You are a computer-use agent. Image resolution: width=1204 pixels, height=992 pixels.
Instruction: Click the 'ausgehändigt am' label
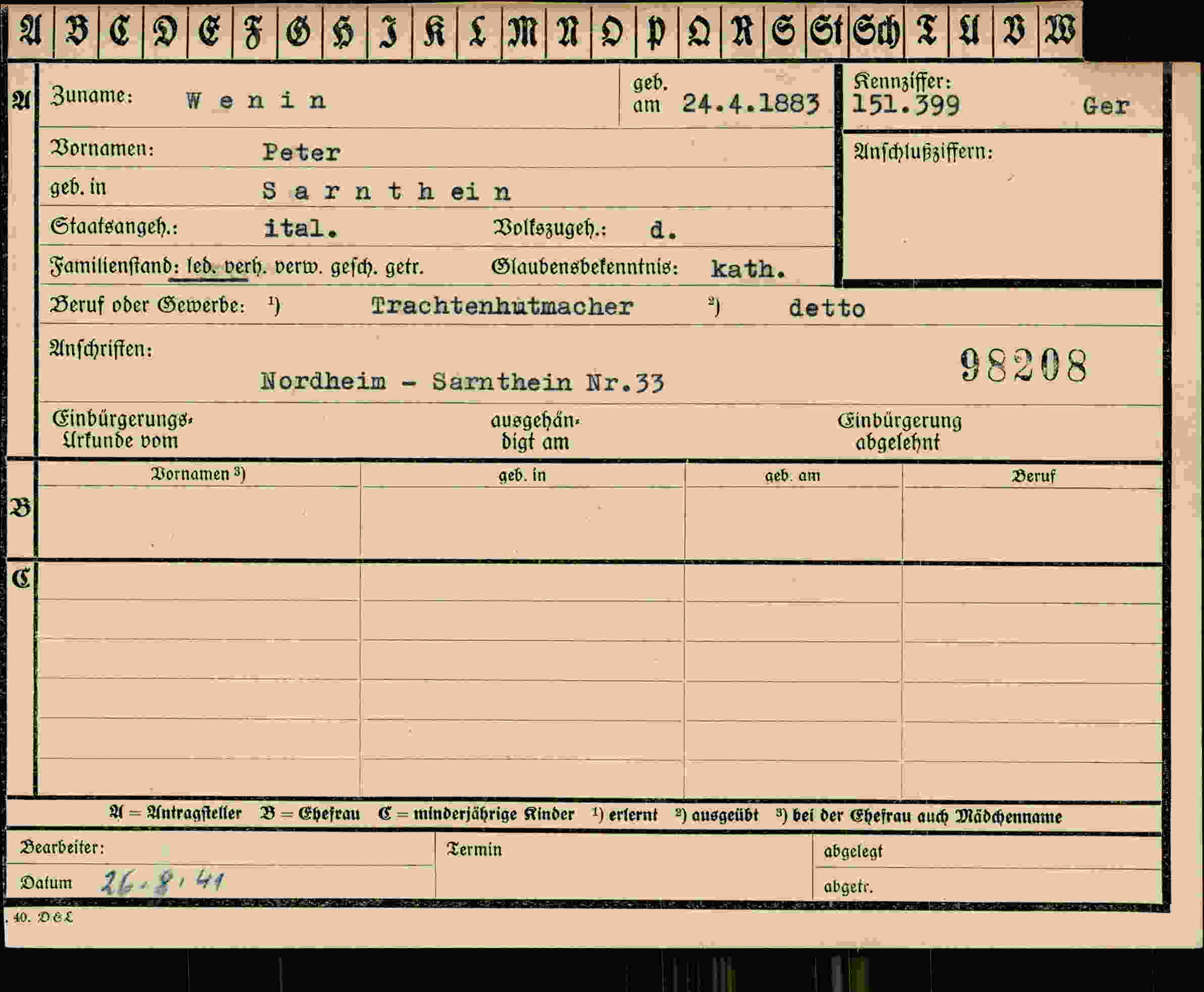[x=535, y=431]
